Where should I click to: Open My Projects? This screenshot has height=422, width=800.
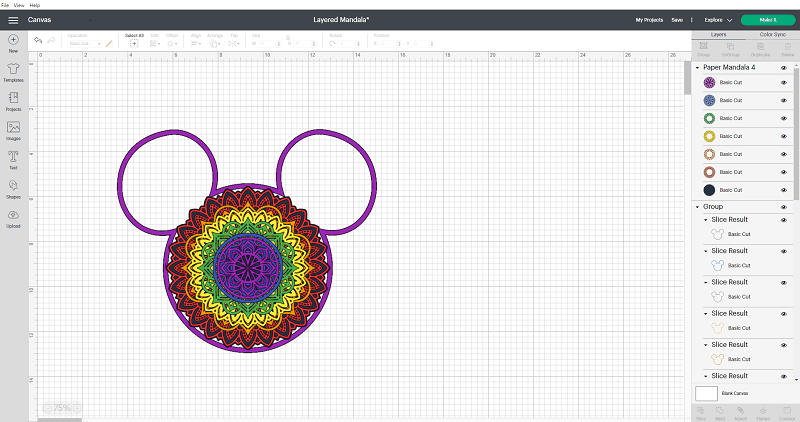[x=649, y=20]
